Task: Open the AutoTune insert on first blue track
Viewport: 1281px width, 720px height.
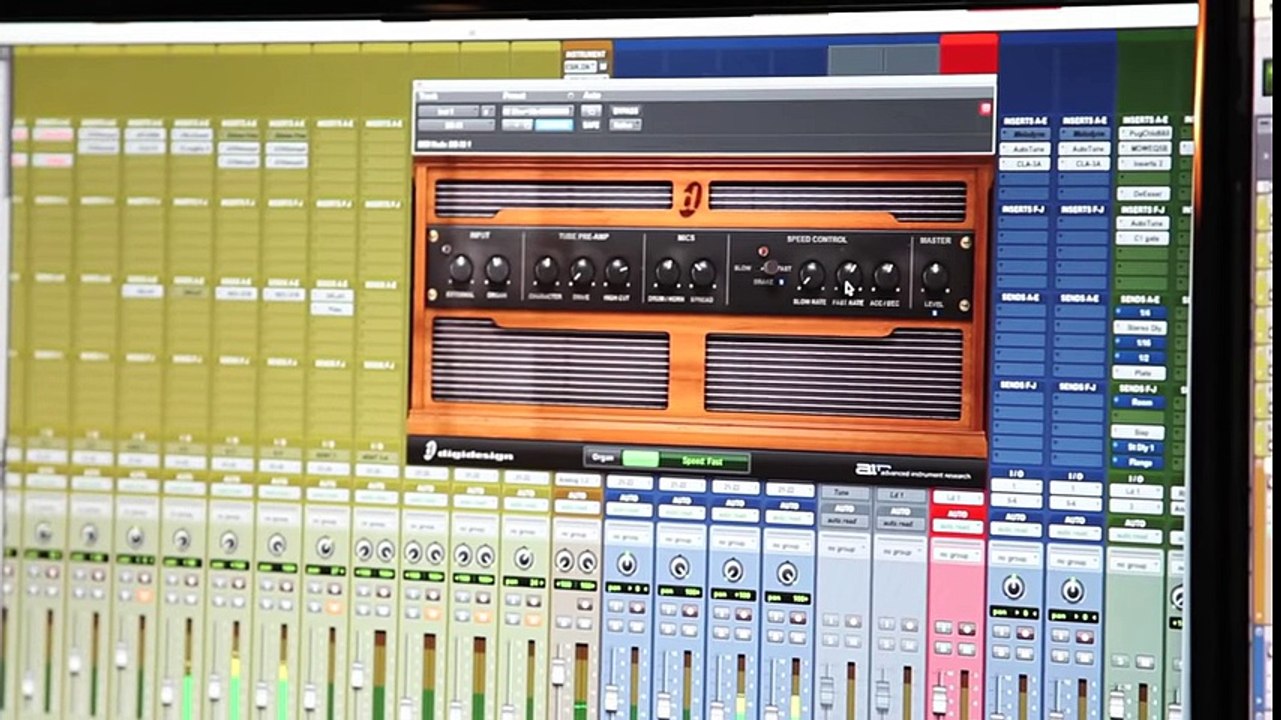Action: (1025, 149)
